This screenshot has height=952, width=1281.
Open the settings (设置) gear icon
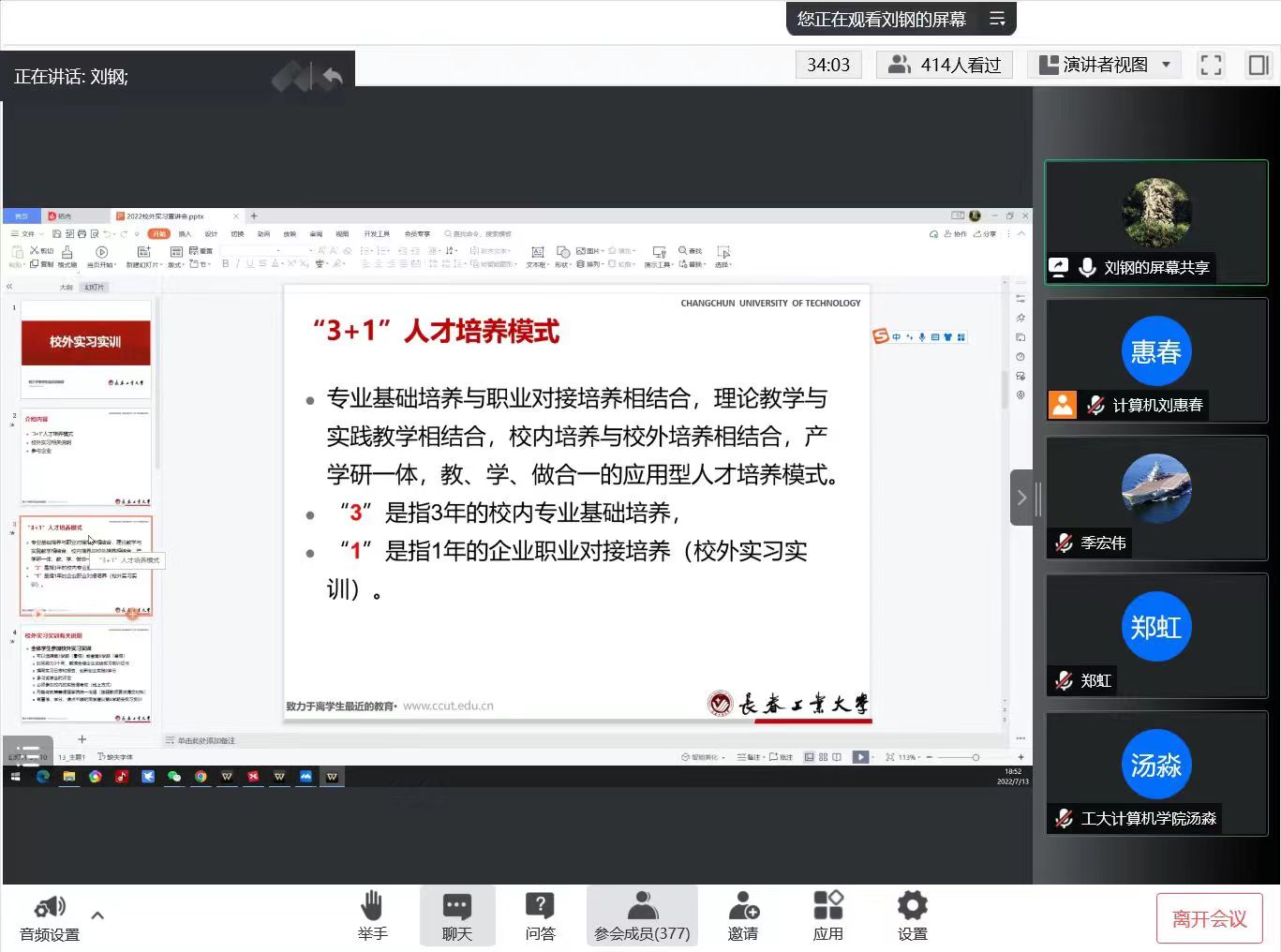(x=912, y=915)
